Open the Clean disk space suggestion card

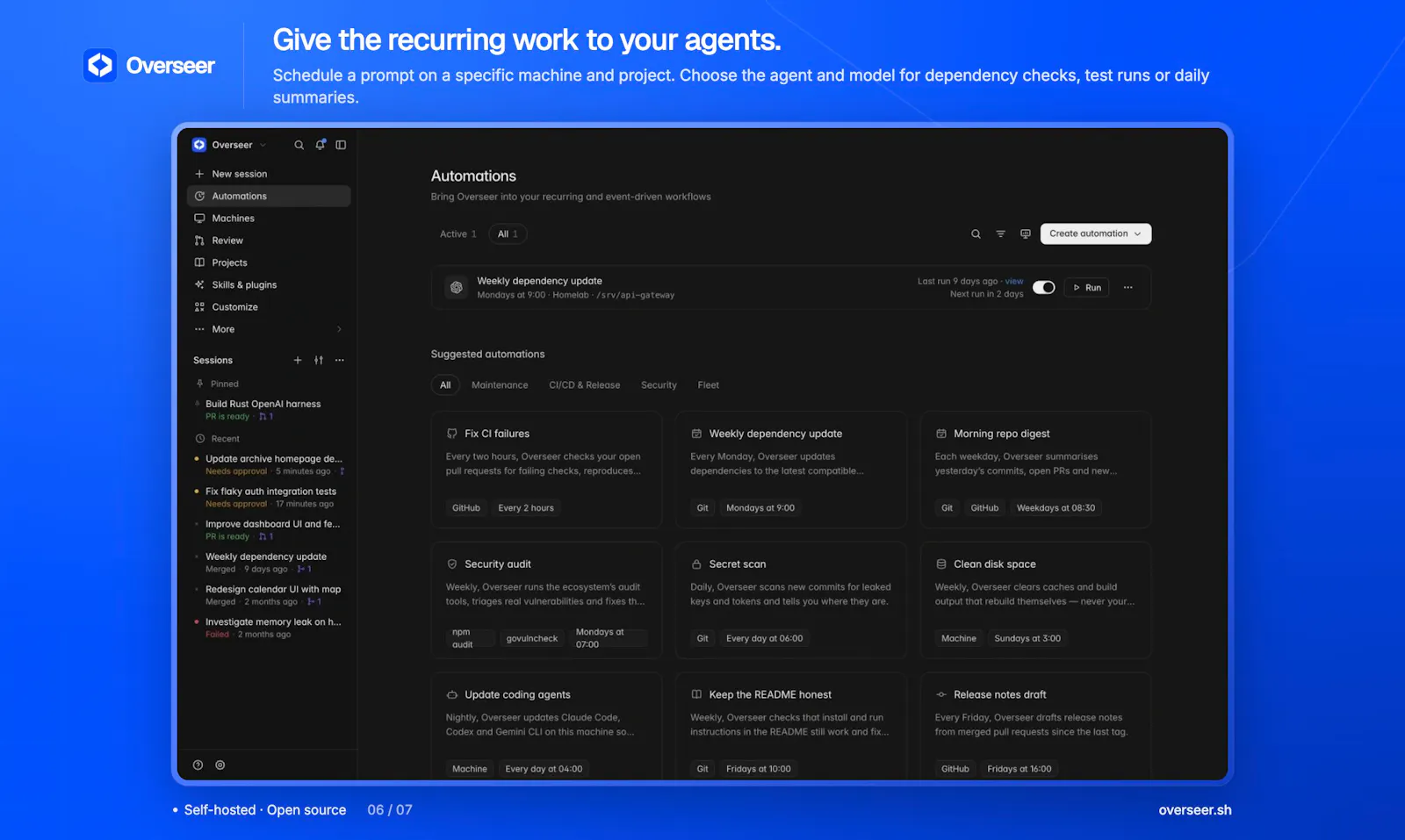1035,600
